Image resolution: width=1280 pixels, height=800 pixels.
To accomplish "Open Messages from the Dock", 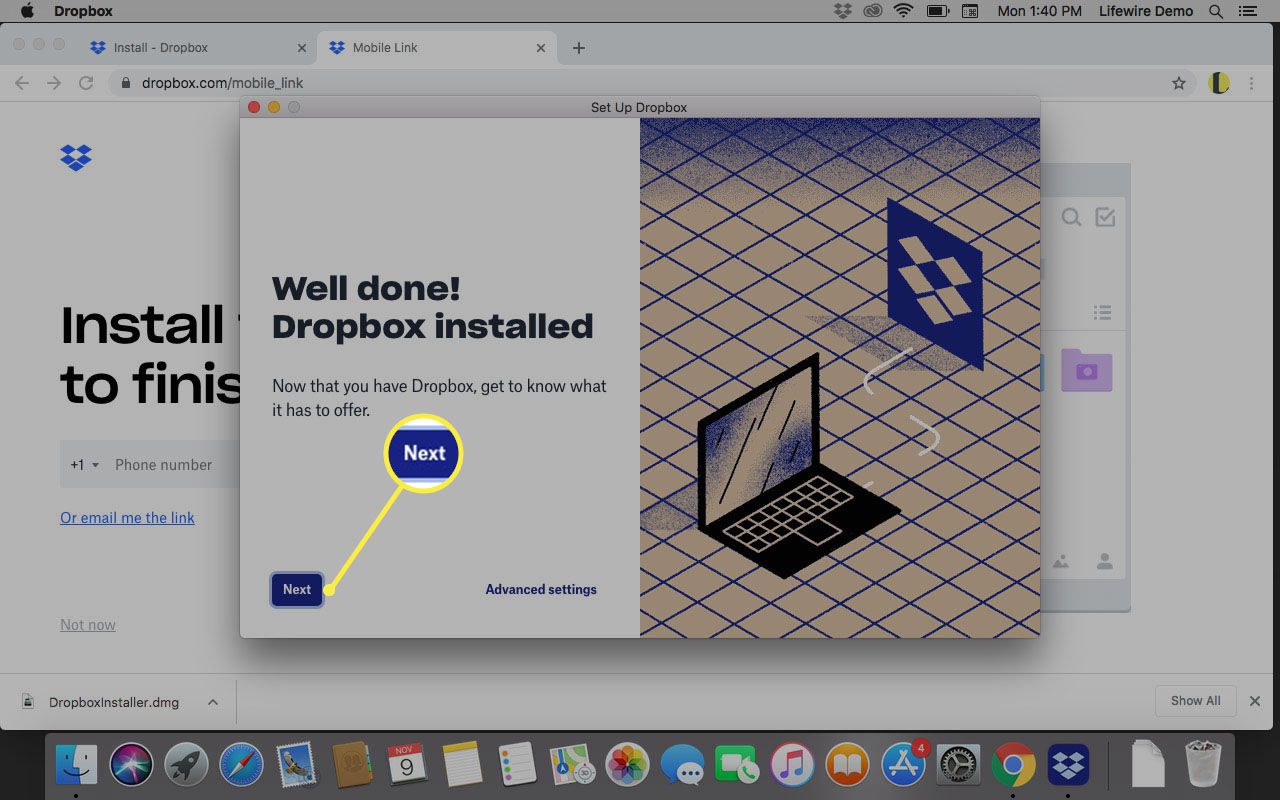I will coord(683,765).
